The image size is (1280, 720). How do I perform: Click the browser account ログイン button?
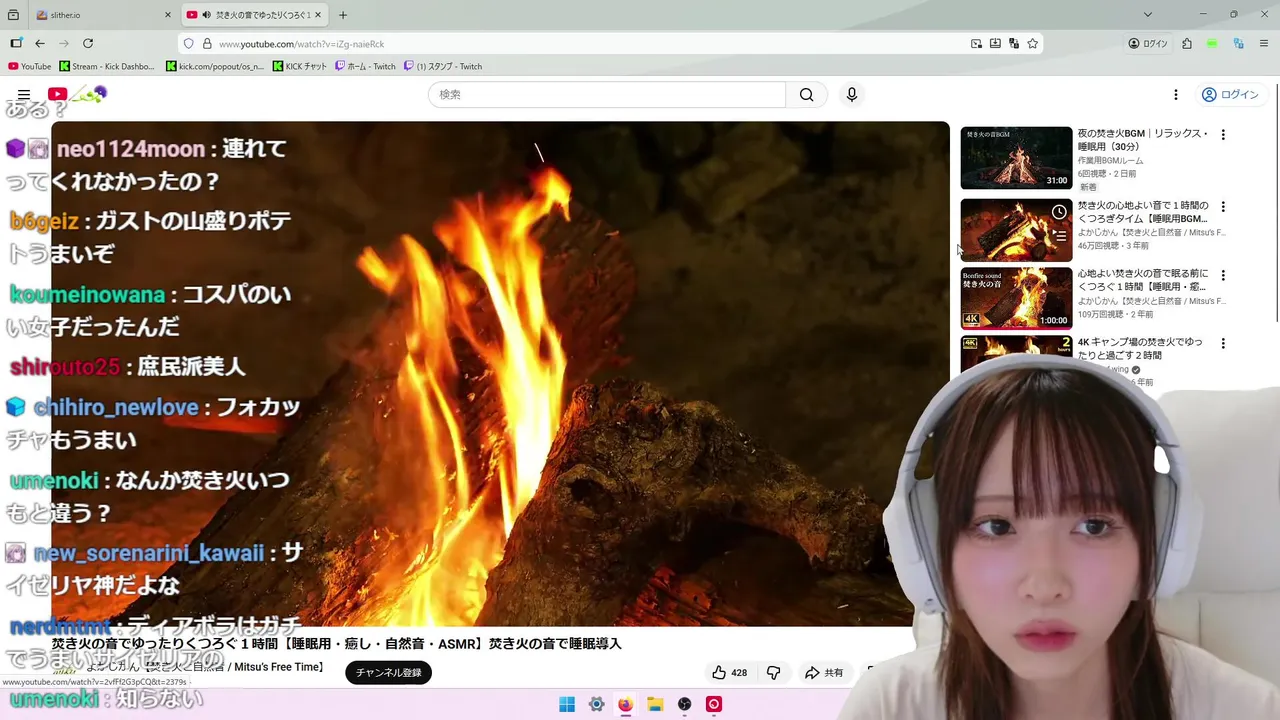click(1148, 43)
